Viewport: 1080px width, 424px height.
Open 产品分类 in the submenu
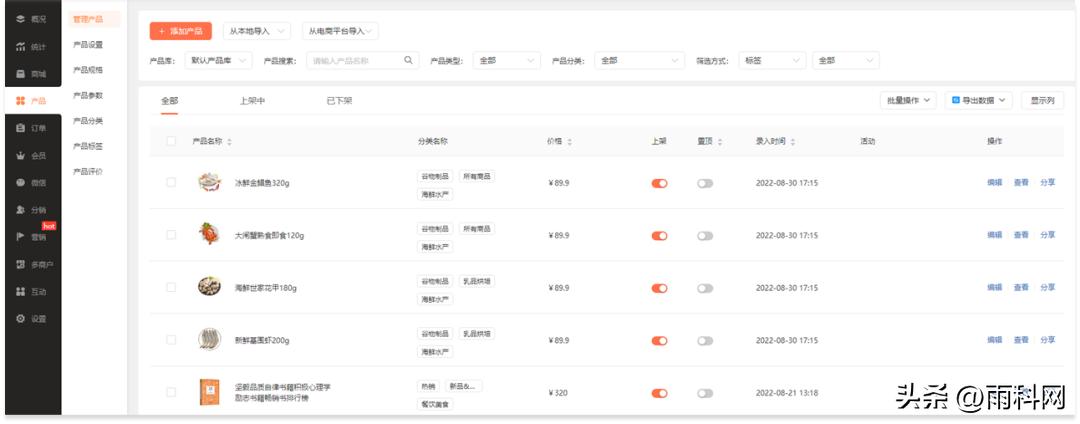pos(88,121)
